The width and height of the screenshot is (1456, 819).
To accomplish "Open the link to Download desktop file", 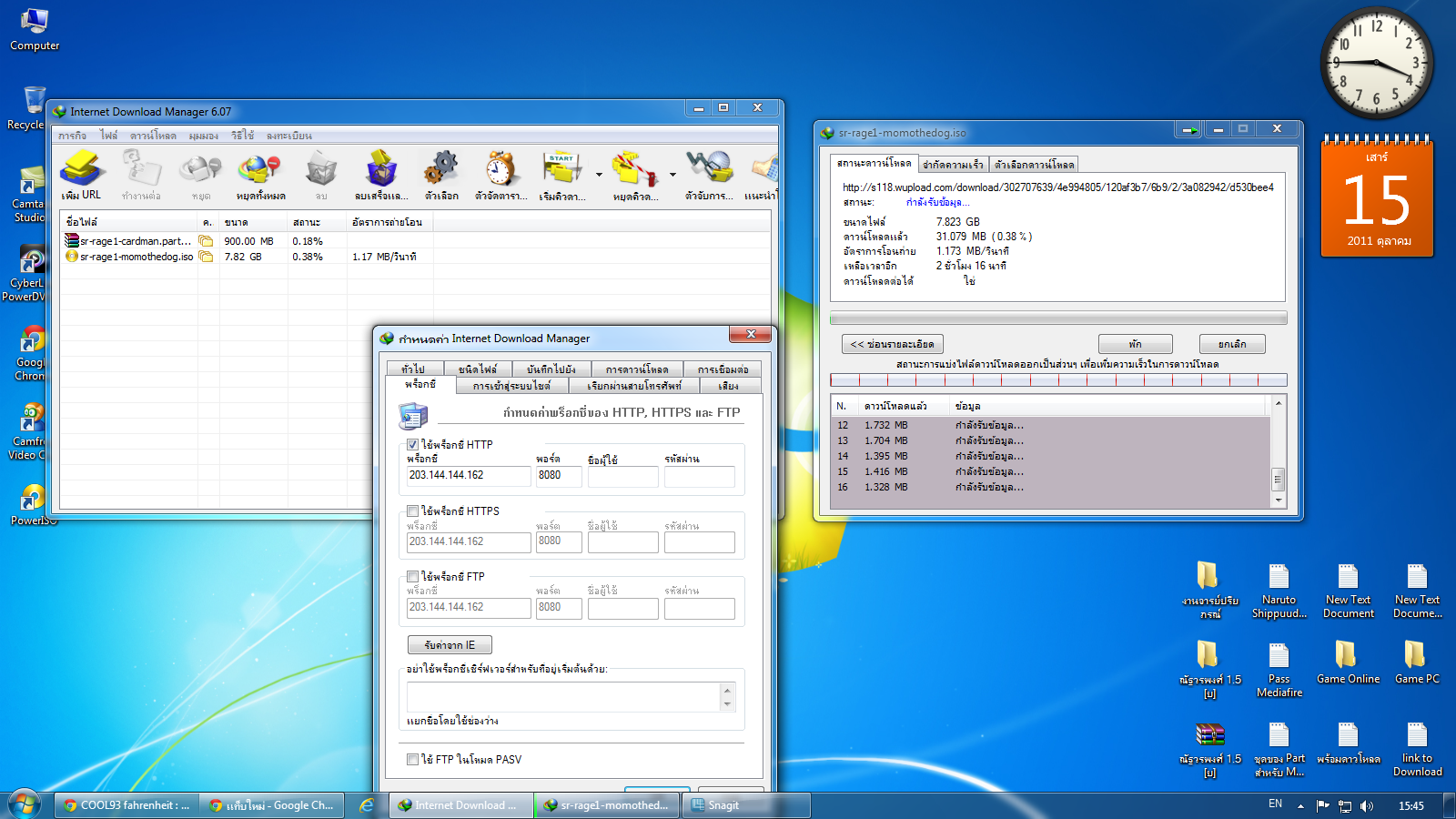I will (x=1417, y=749).
